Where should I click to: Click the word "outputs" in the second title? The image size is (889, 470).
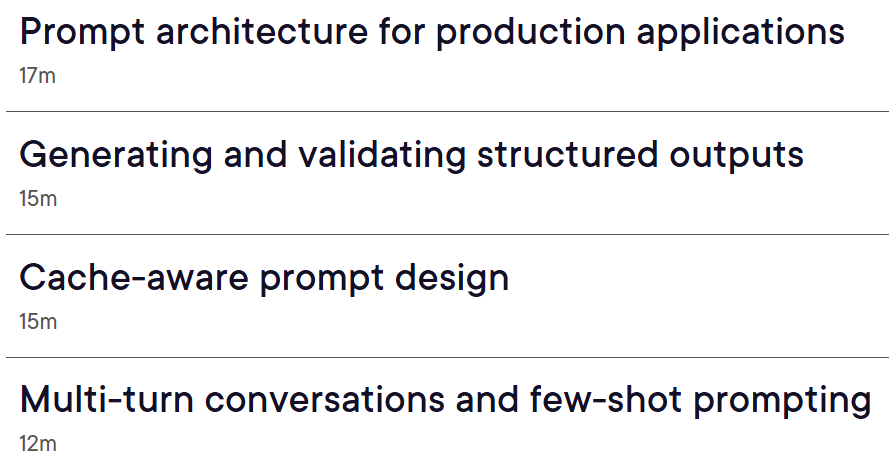pos(736,155)
